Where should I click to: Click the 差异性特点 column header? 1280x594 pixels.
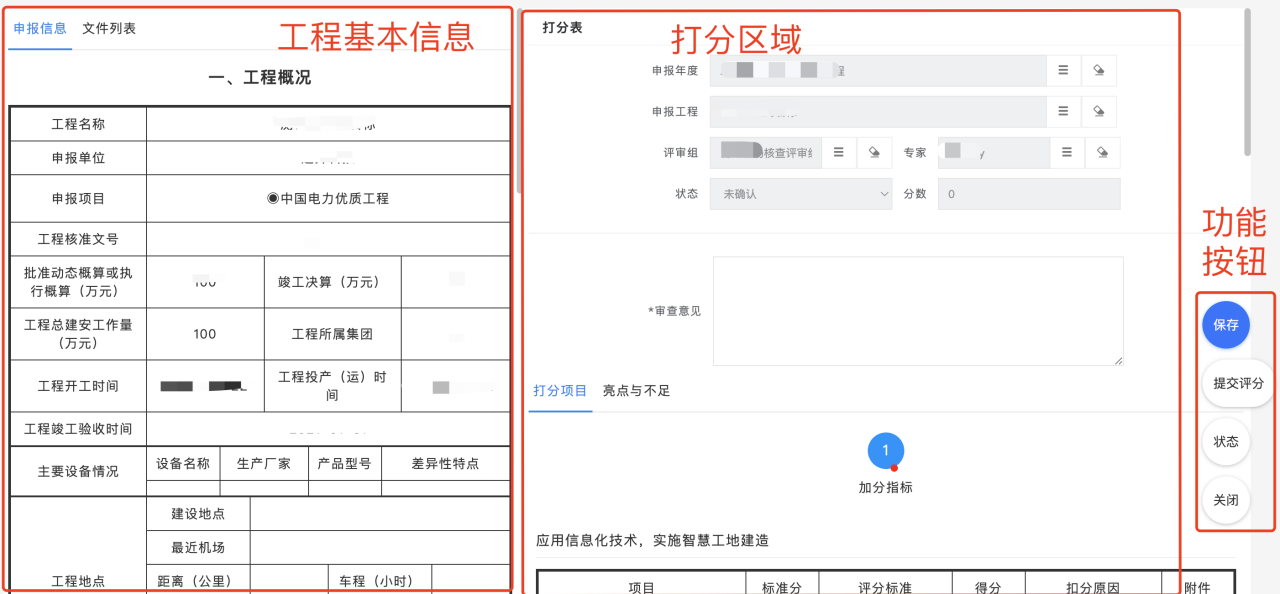(445, 463)
